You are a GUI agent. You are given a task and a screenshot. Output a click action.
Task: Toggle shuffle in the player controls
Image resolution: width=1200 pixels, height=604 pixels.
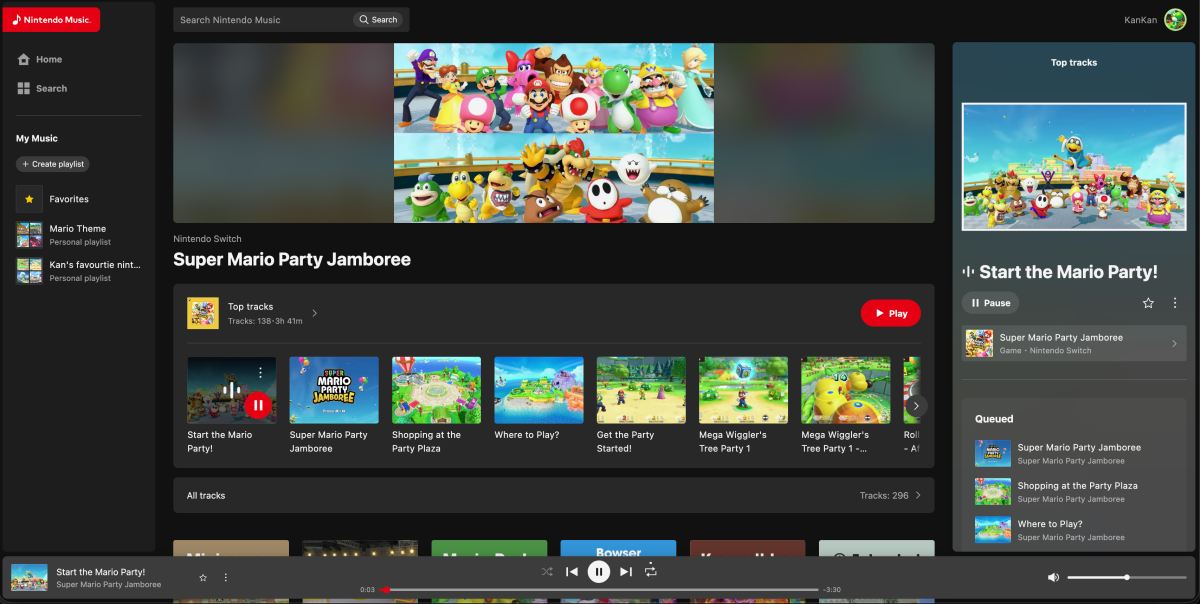click(547, 572)
